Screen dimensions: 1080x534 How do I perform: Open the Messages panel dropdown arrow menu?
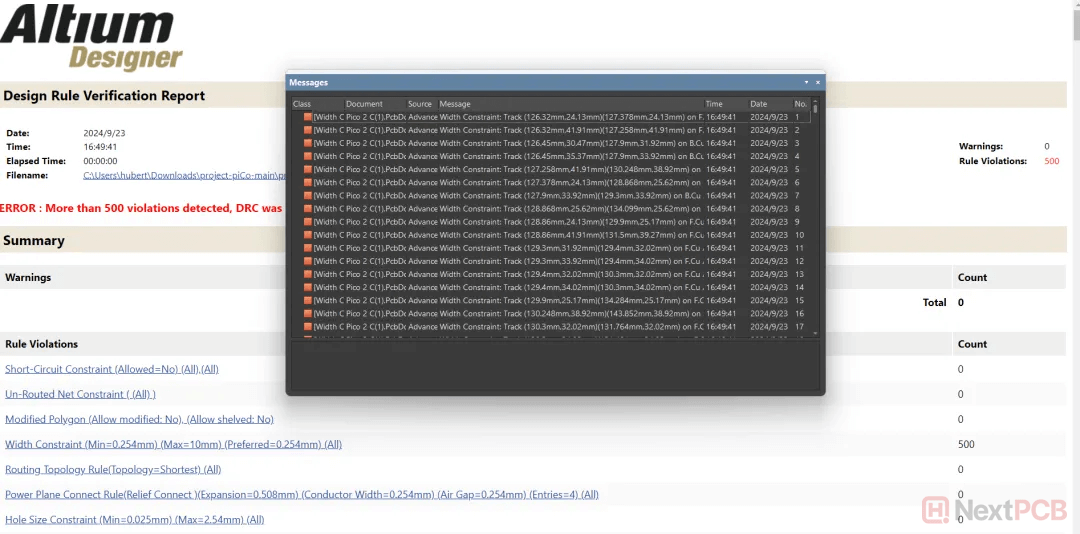pos(806,82)
